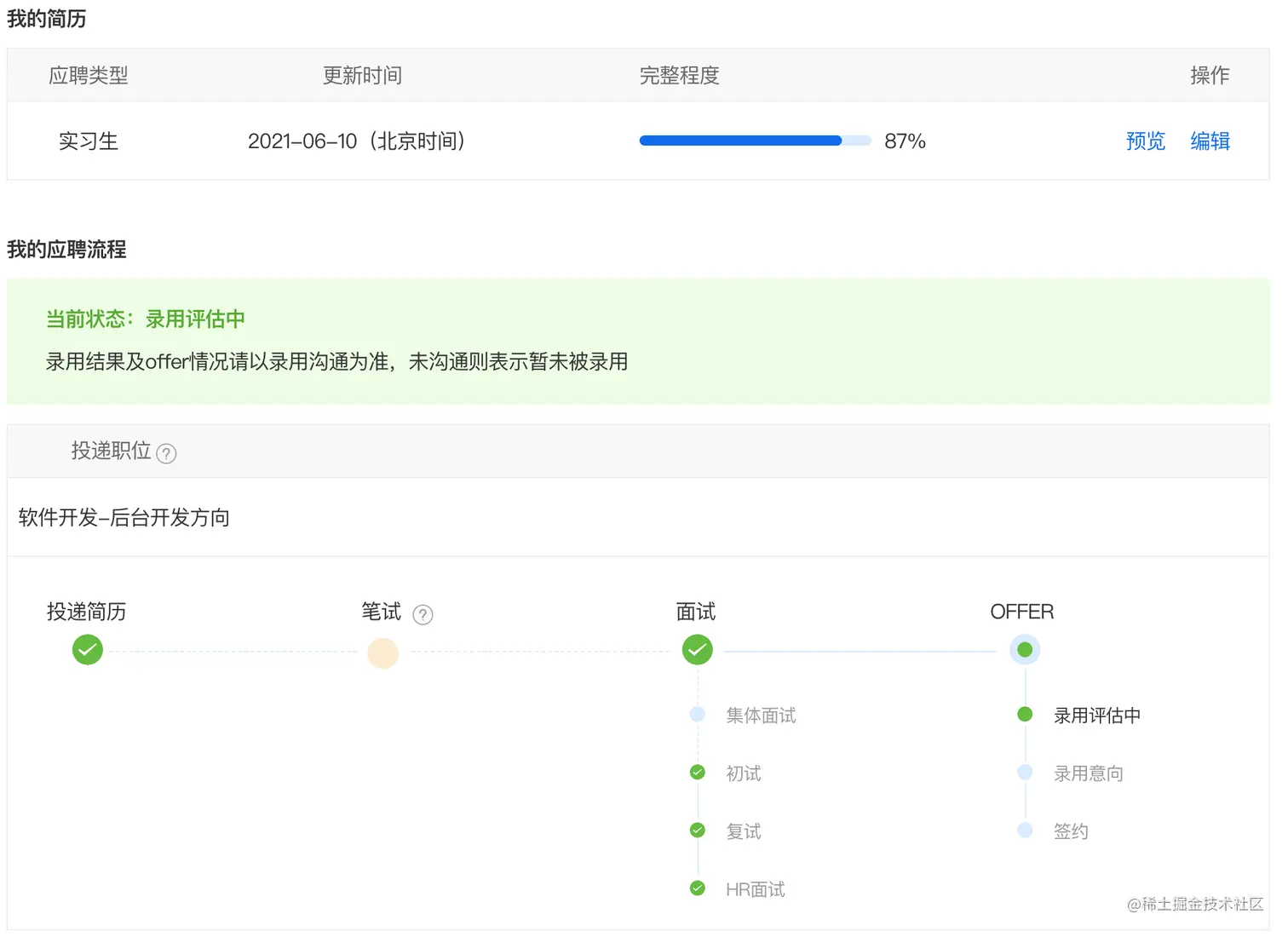Image resolution: width=1288 pixels, height=937 pixels.
Task: Click the 复试 completed check icon
Action: tap(698, 830)
